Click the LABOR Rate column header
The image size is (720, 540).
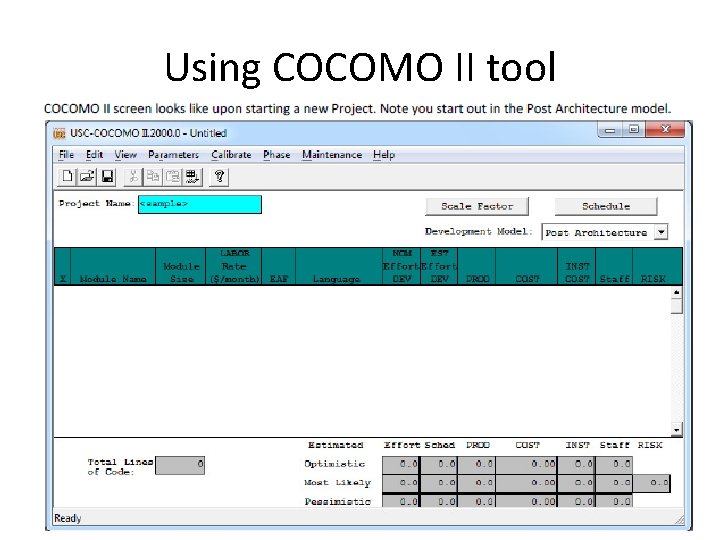tap(234, 266)
